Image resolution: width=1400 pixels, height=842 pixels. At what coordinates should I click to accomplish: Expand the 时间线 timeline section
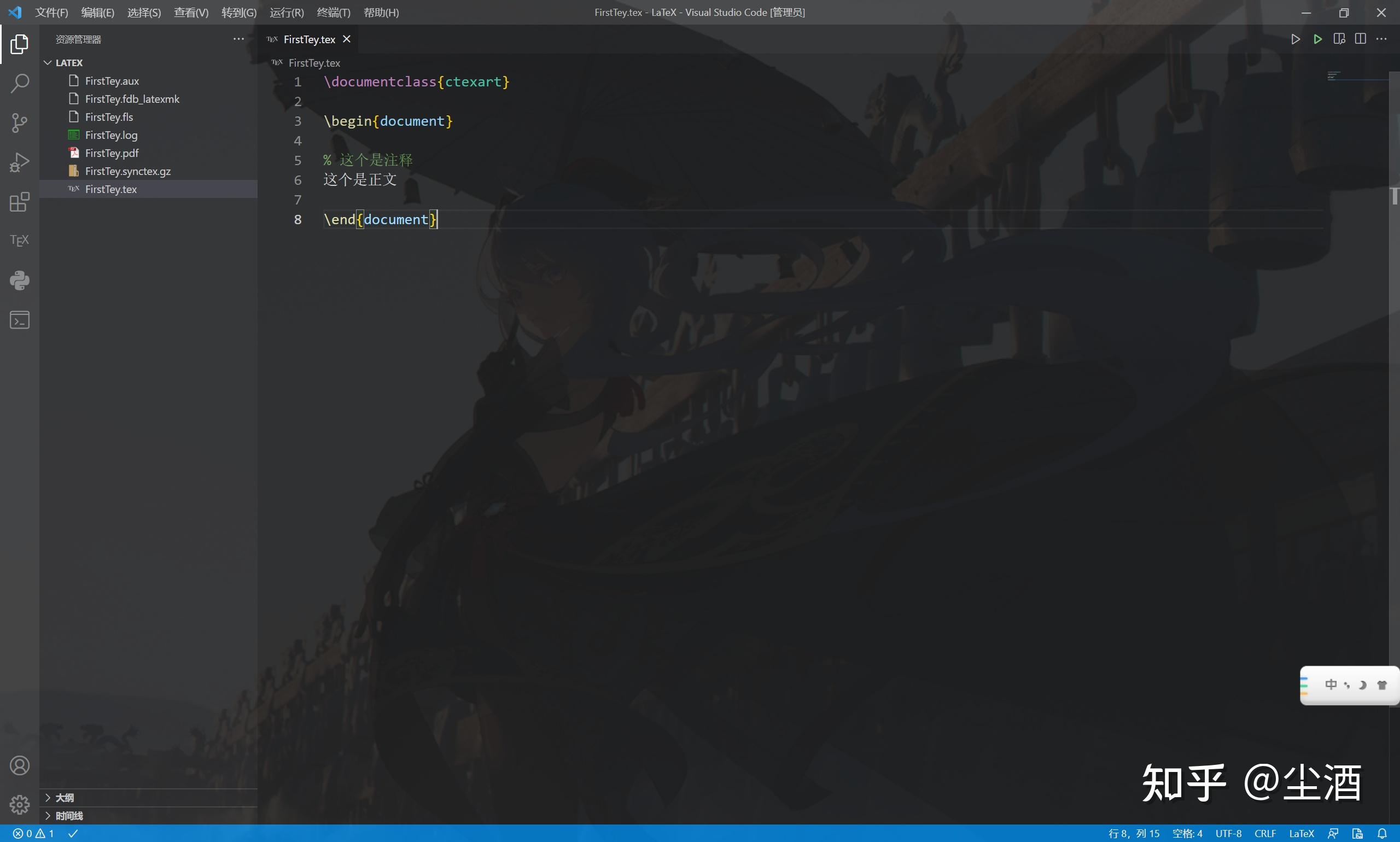coord(69,815)
